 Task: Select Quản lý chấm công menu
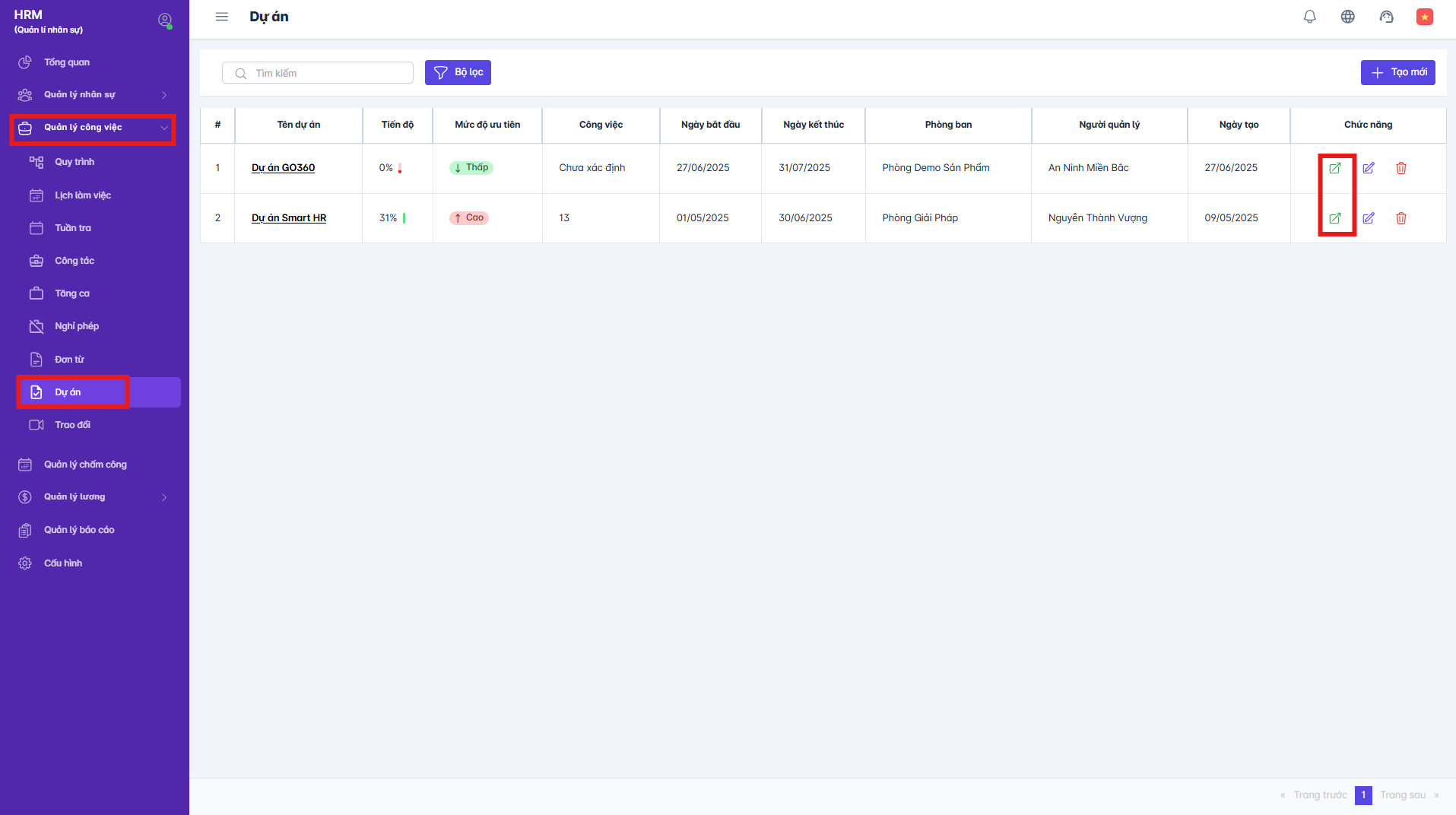[85, 465]
